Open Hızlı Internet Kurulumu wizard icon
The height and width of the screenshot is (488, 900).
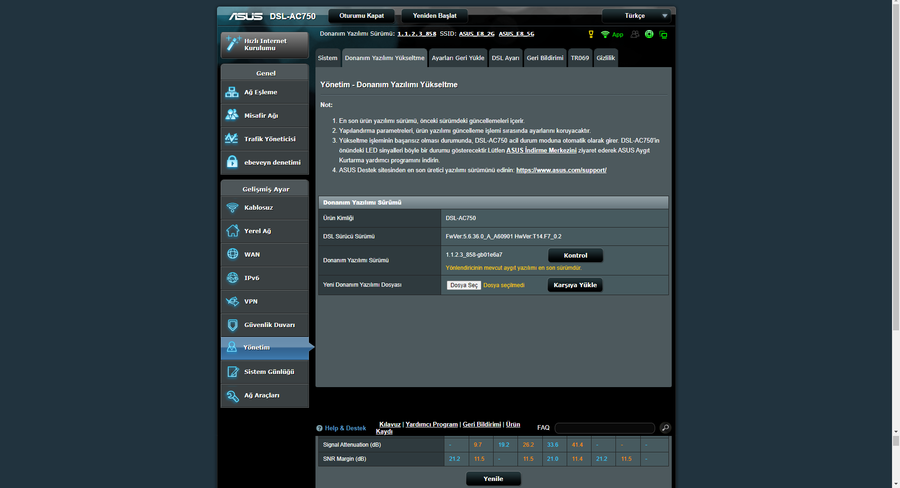[x=233, y=44]
